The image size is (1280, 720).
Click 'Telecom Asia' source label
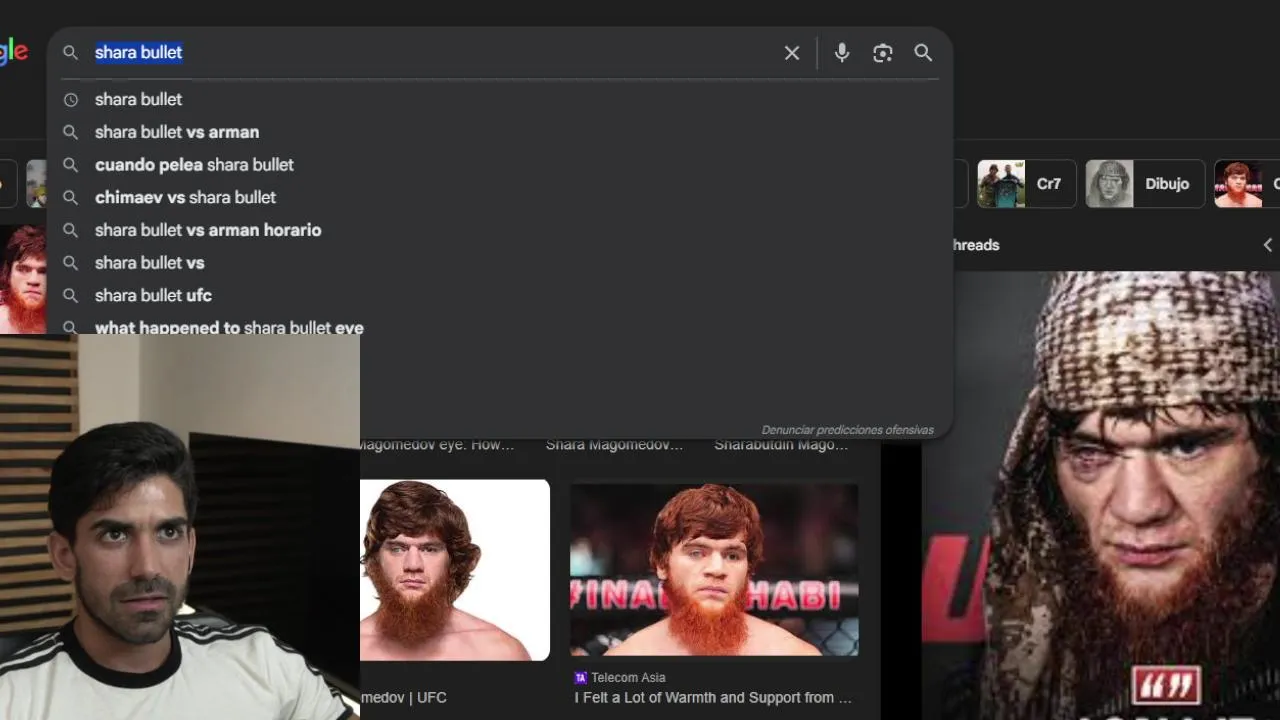click(628, 678)
